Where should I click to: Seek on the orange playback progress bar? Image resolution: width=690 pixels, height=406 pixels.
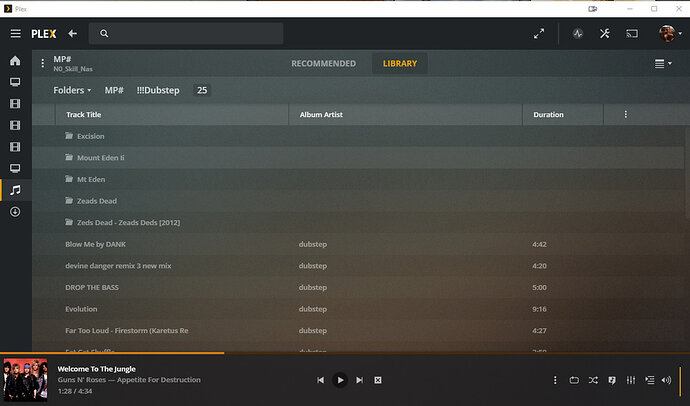[x=345, y=353]
